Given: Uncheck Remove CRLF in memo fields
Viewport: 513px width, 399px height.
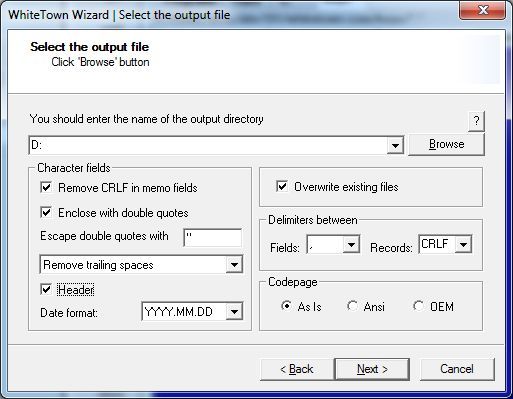Looking at the screenshot, I should click(46, 187).
